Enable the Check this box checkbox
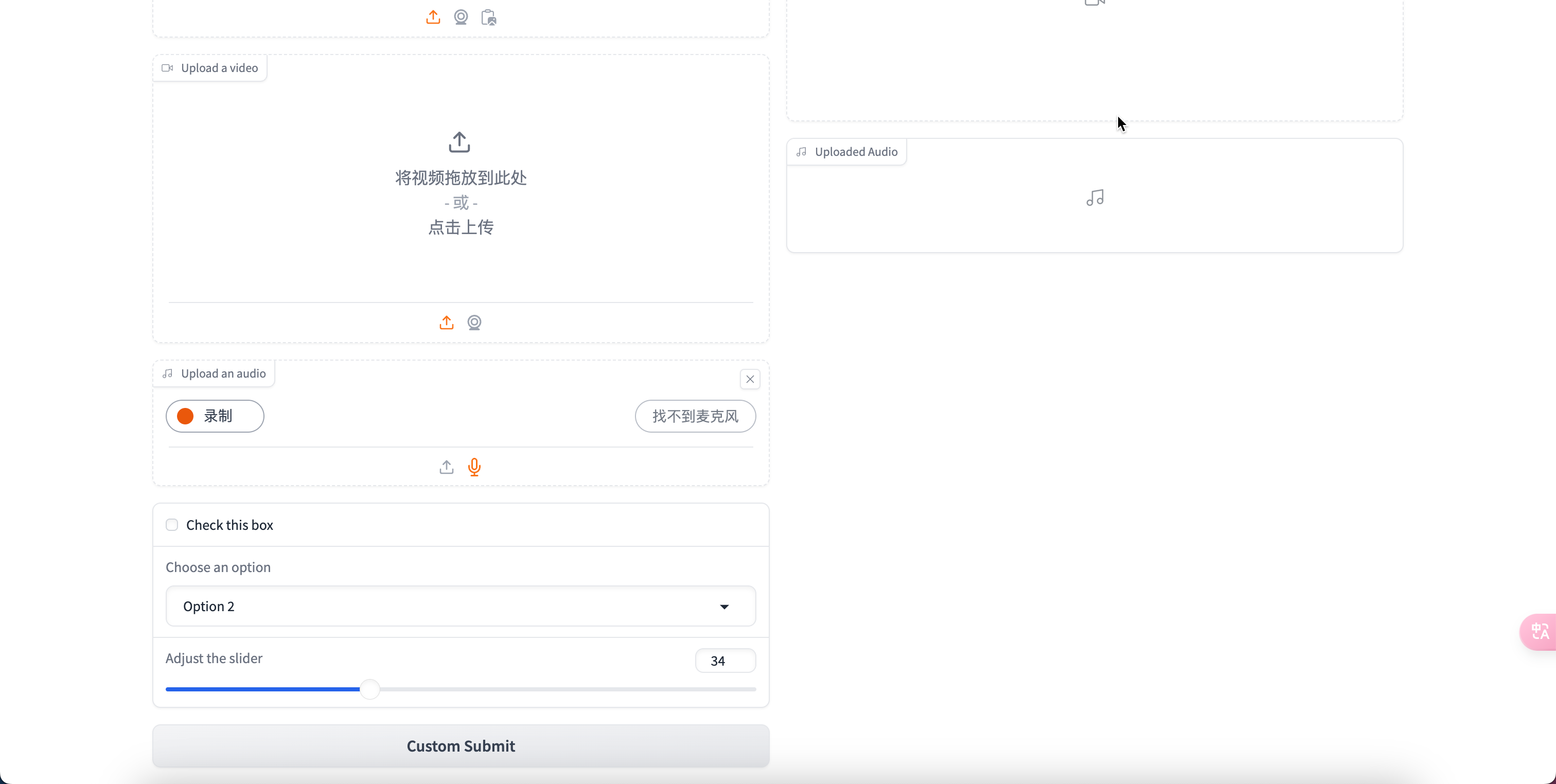The width and height of the screenshot is (1556, 784). 171,525
